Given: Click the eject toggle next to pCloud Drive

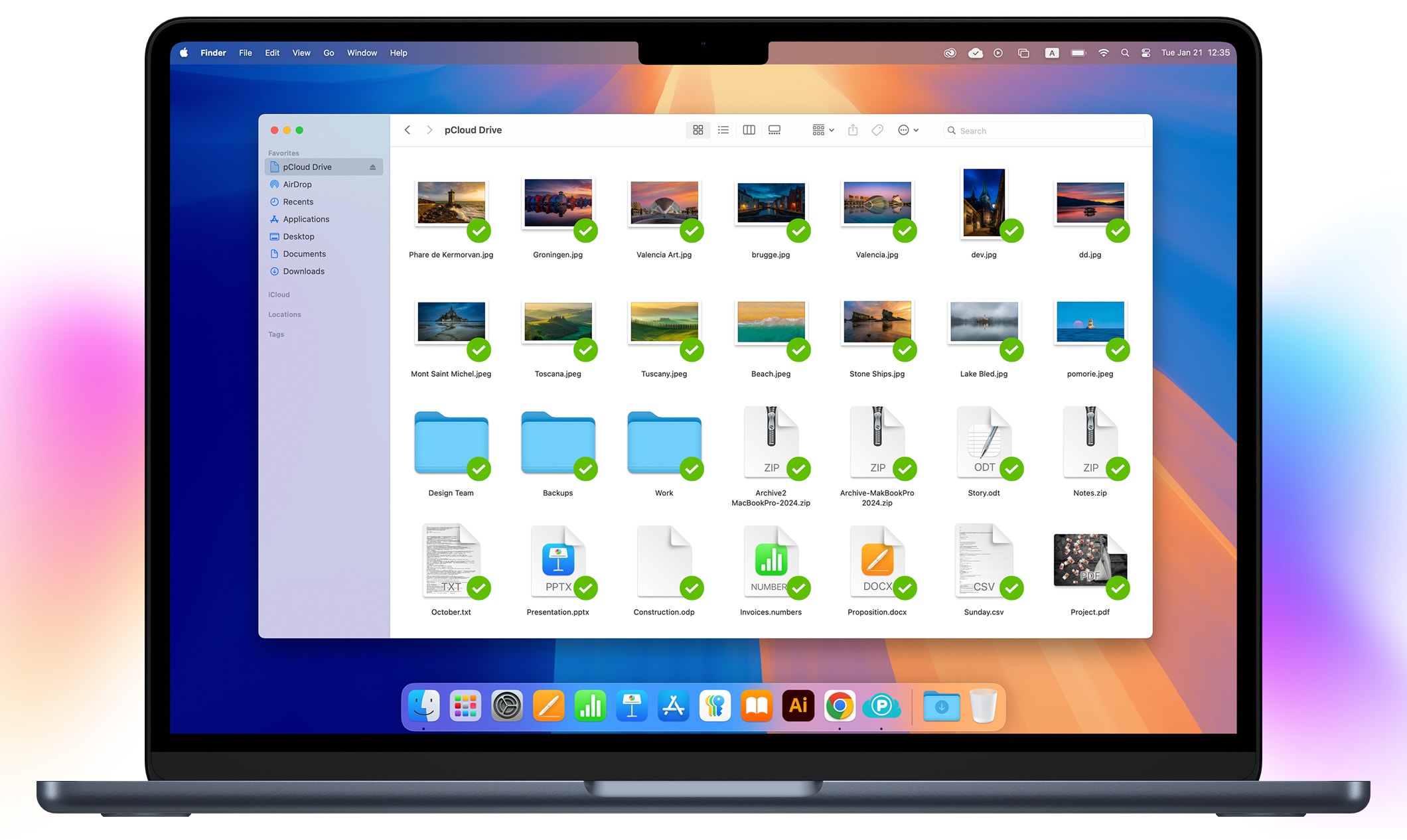Looking at the screenshot, I should [x=371, y=167].
